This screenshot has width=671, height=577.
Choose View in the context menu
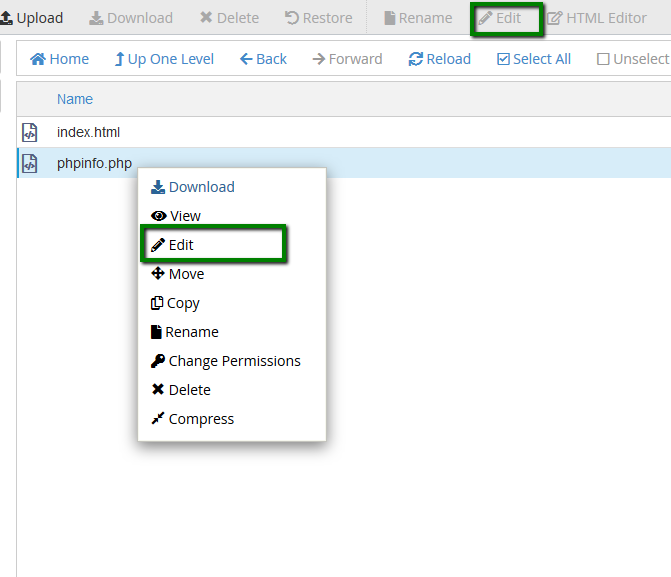[176, 216]
